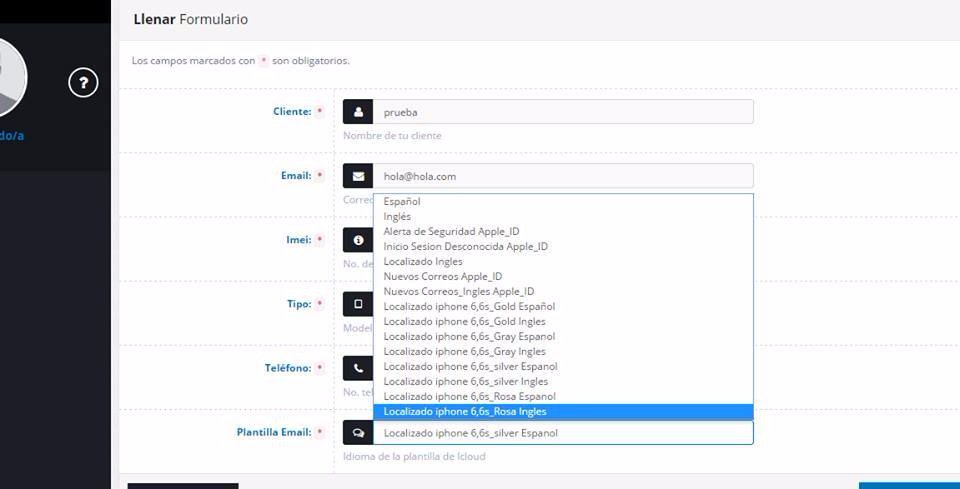Click the Nombre de tu cliente hint

392,136
